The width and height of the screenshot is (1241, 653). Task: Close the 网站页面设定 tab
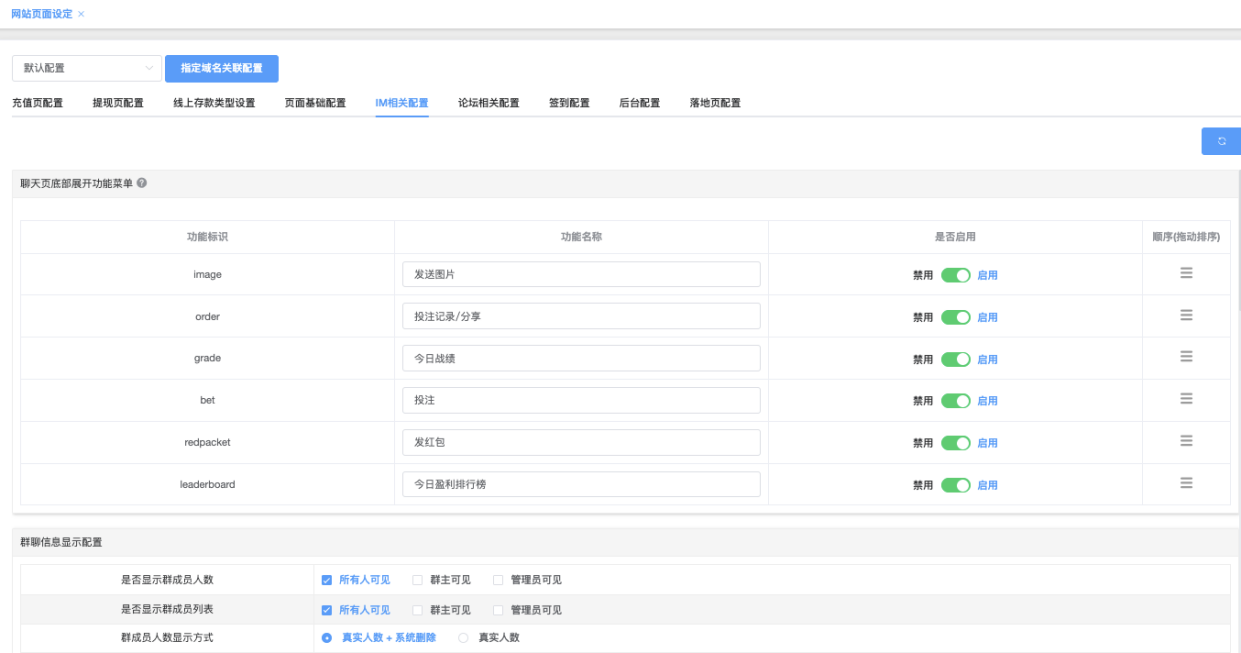81,14
